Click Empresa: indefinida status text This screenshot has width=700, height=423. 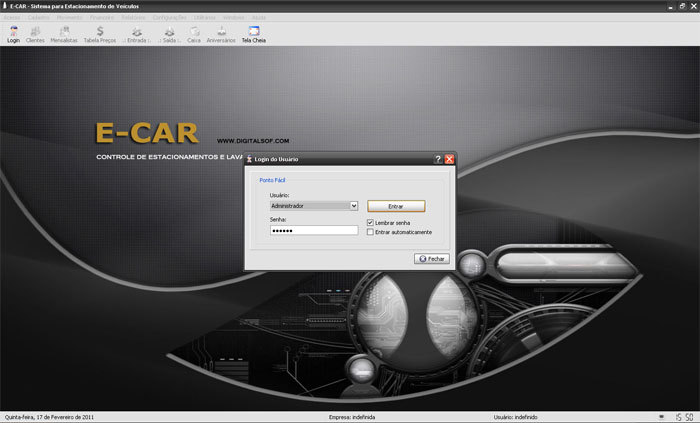click(x=352, y=417)
